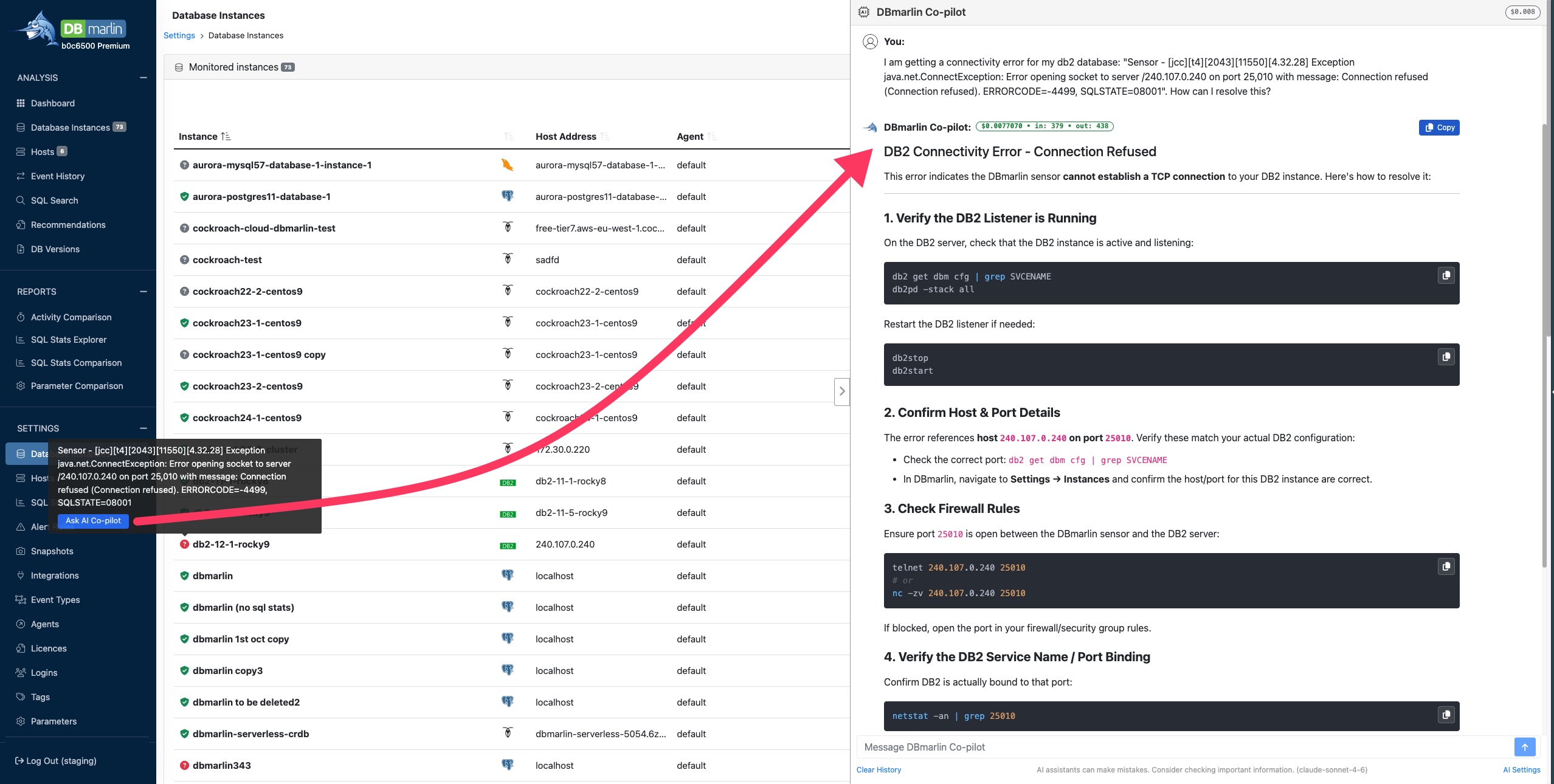
Task: Open dbmarlin-serverless-crdb instance
Action: (x=250, y=734)
